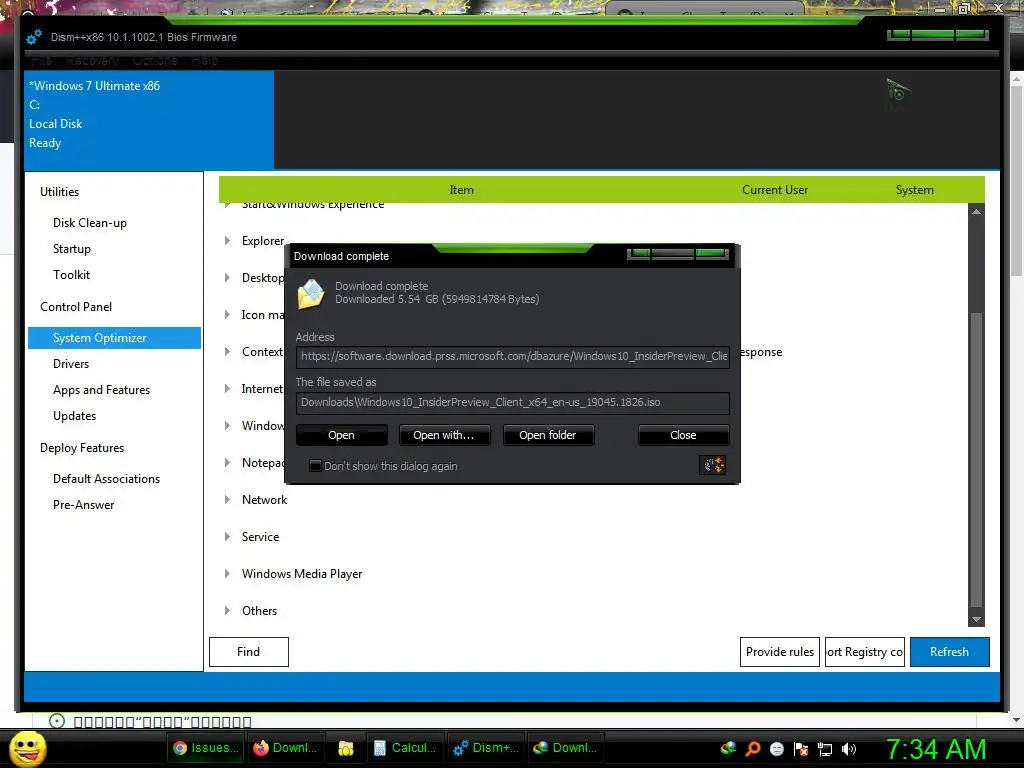Check Don't show this dialog again
Image resolution: width=1024 pixels, height=768 pixels.
click(315, 466)
